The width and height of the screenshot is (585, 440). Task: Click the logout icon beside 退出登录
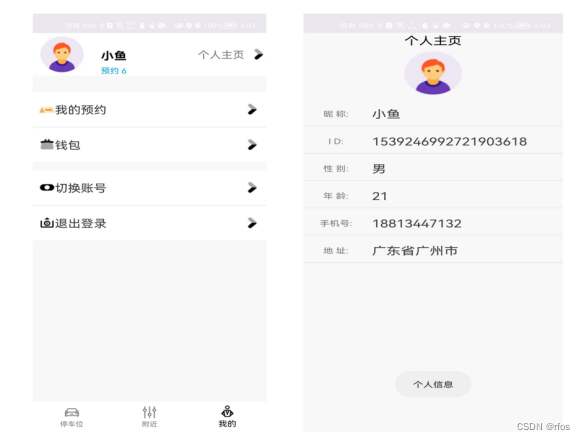click(47, 223)
